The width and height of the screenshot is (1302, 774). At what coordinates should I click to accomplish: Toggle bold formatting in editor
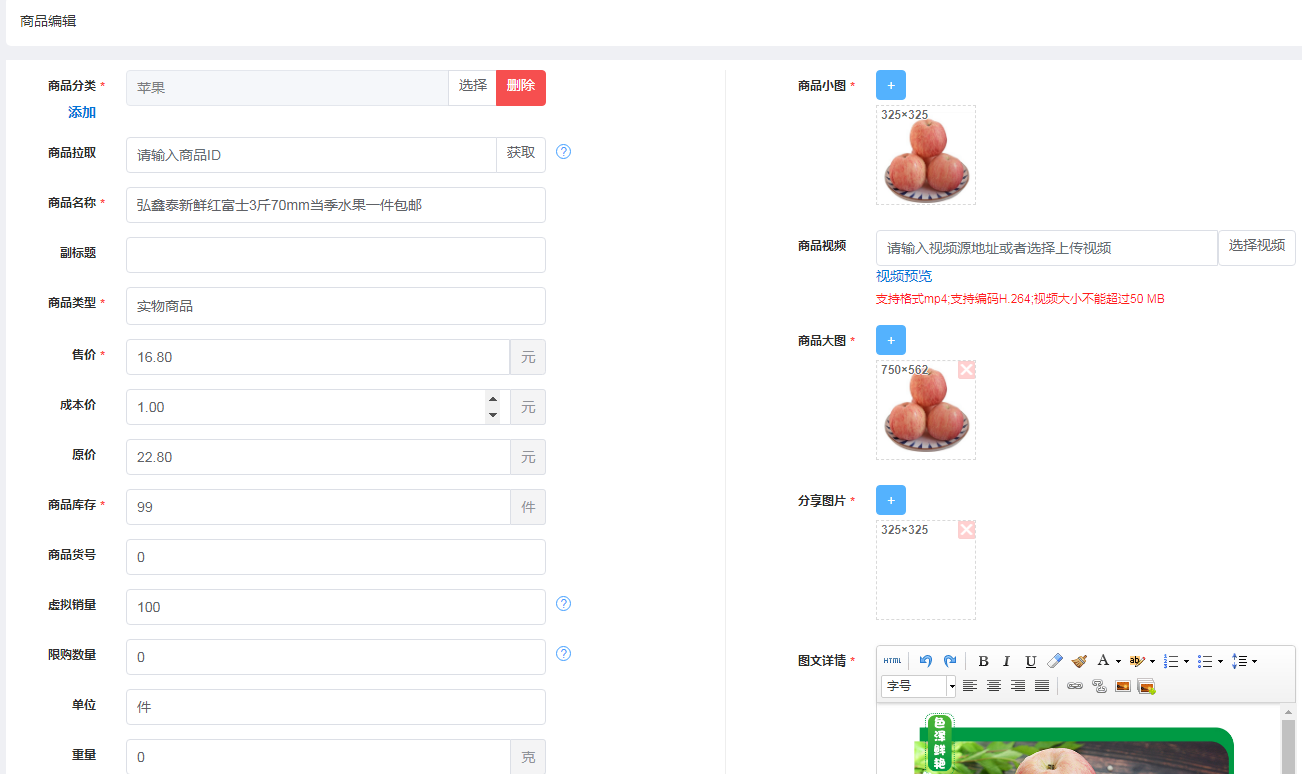(x=983, y=661)
